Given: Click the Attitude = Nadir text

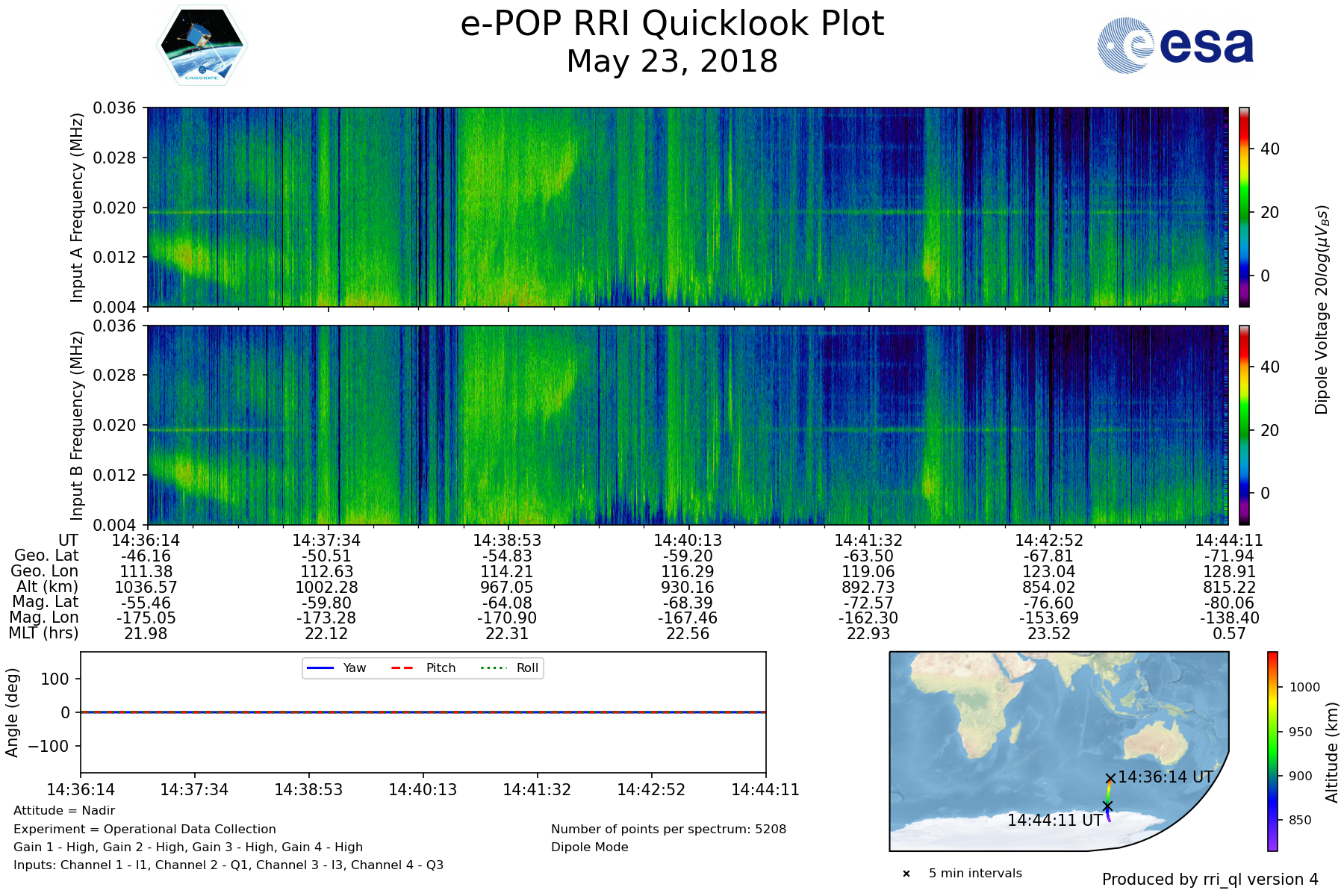Looking at the screenshot, I should [x=64, y=810].
